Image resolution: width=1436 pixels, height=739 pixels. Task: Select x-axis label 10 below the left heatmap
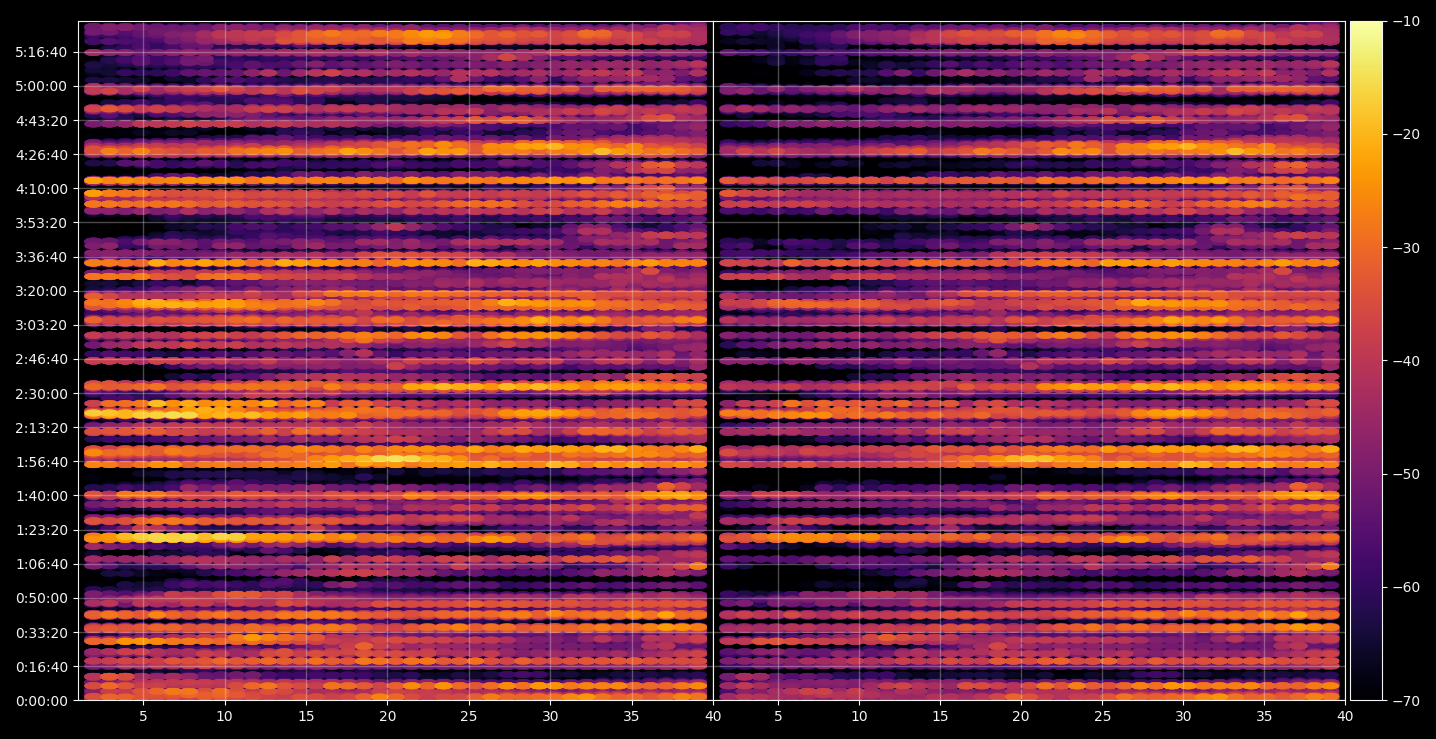click(225, 717)
